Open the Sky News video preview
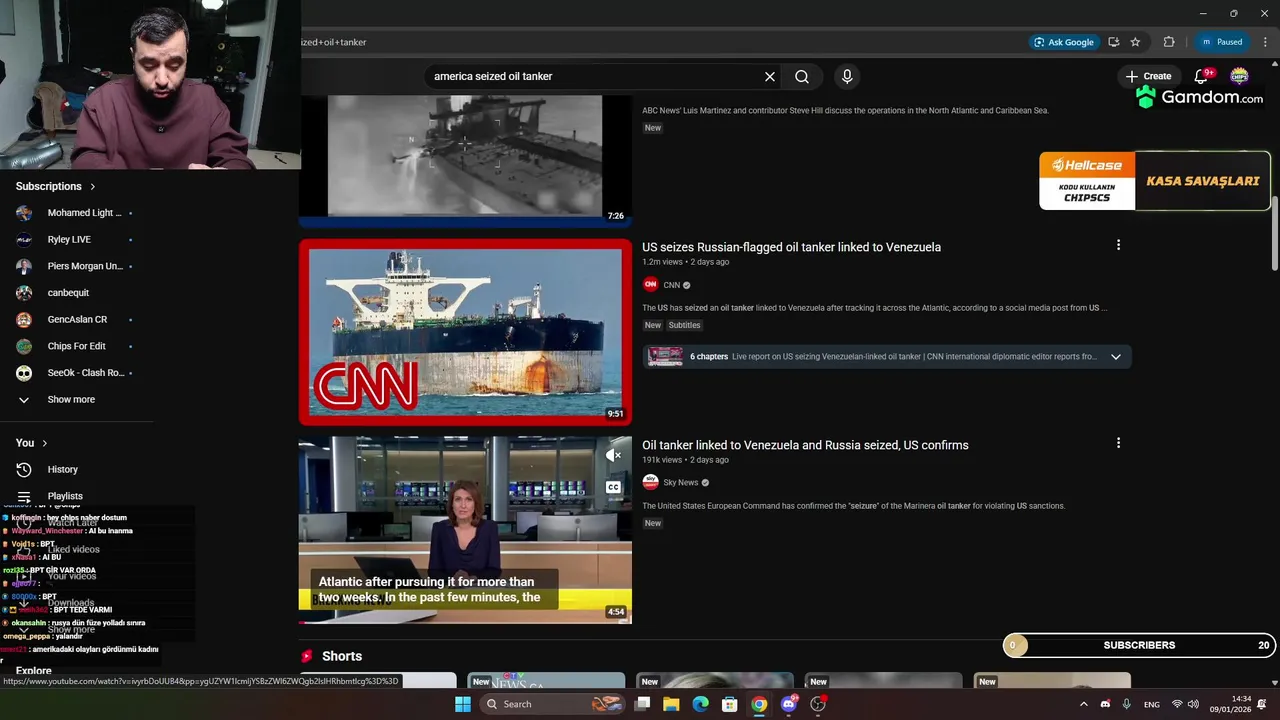This screenshot has width=1280, height=720. coord(465,529)
